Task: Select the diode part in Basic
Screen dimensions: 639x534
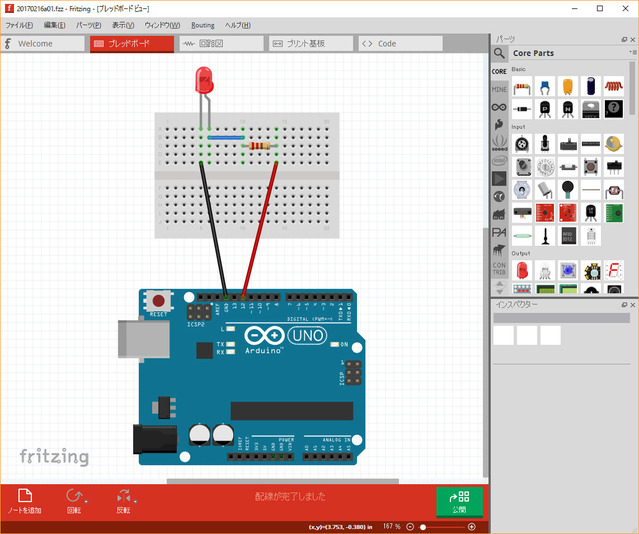Action: tap(522, 109)
